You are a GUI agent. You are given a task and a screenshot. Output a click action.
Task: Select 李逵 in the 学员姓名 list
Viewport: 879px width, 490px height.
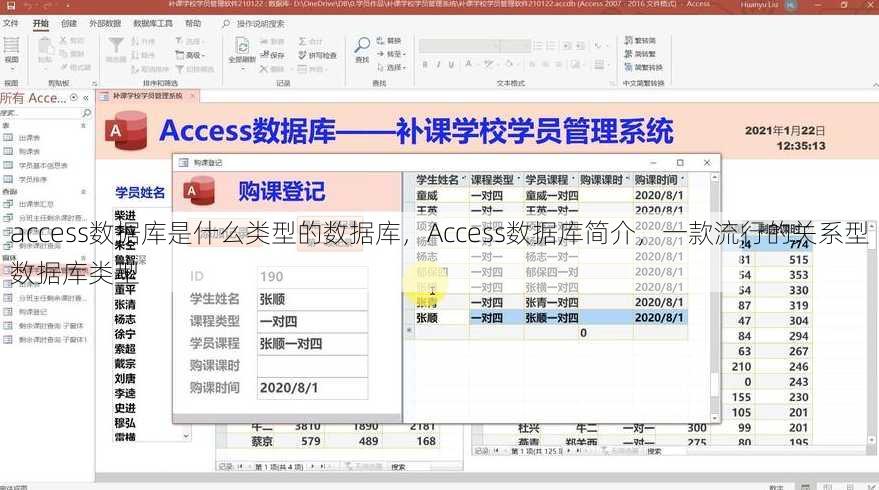pyautogui.click(x=124, y=393)
